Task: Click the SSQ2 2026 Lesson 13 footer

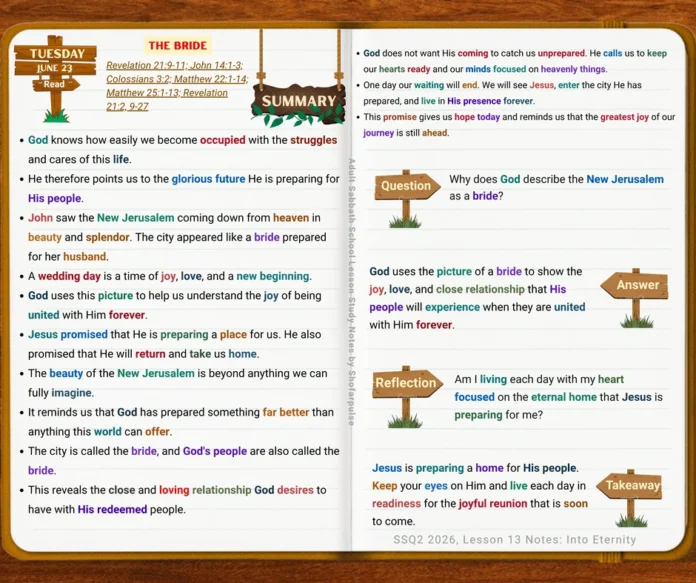Action: (514, 539)
